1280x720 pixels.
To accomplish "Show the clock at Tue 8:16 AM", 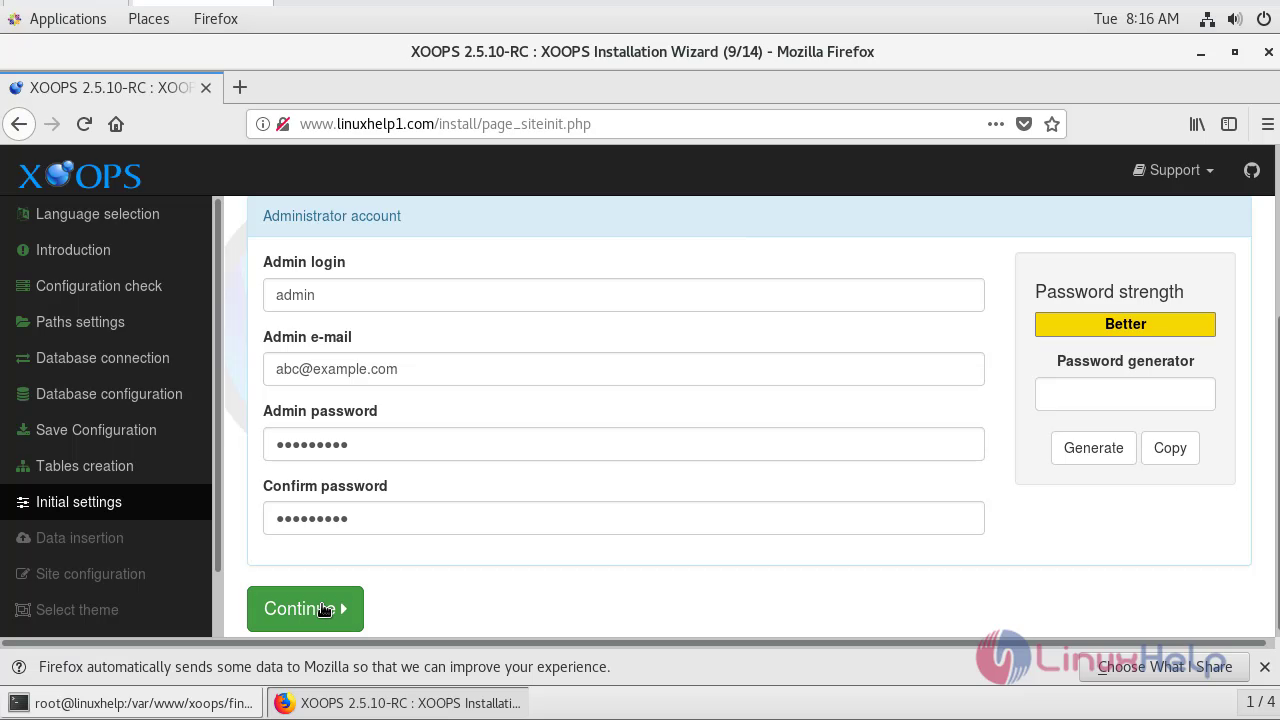I will click(1136, 19).
